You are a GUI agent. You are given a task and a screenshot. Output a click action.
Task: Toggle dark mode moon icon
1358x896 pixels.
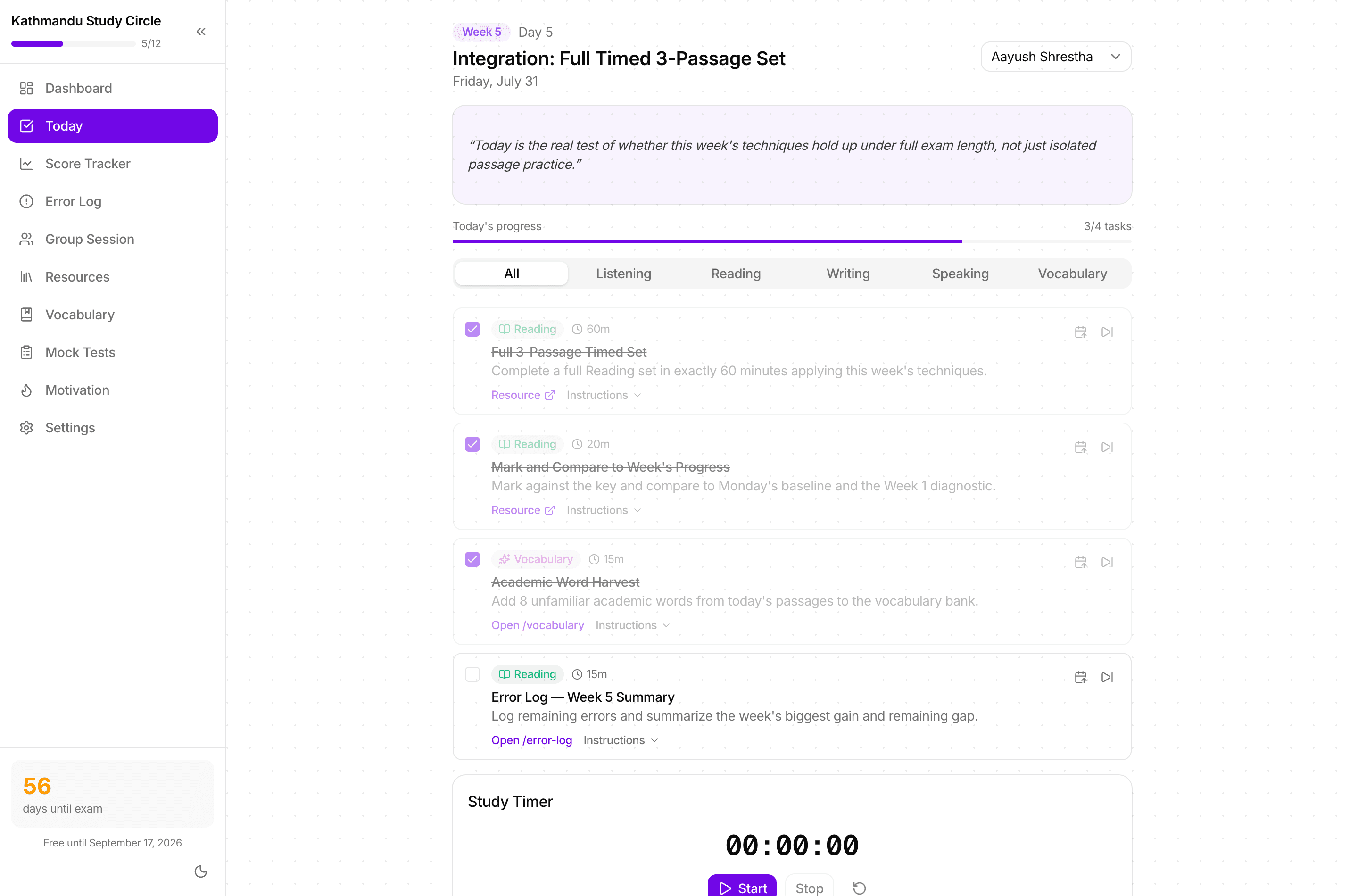[x=200, y=871]
